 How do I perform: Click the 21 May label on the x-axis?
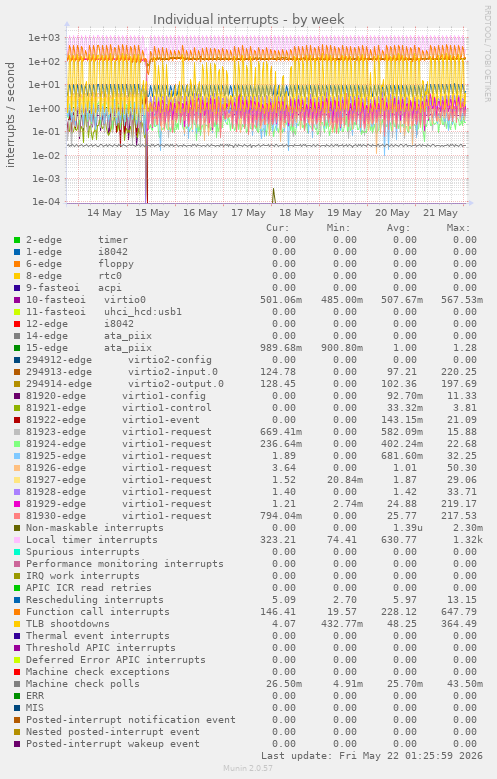point(440,213)
